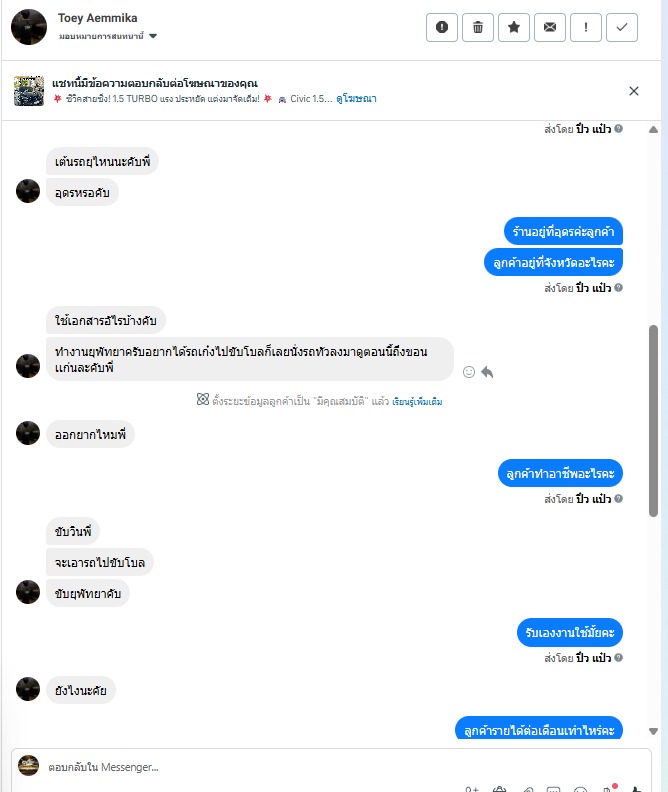Open the ดูโฆษณา link
Image resolution: width=668 pixels, height=792 pixels.
point(356,98)
